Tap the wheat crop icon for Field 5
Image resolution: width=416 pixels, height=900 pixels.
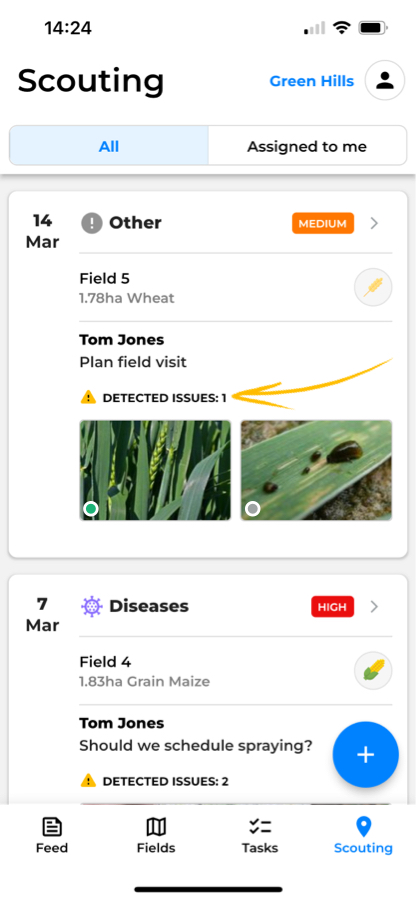pos(373,286)
